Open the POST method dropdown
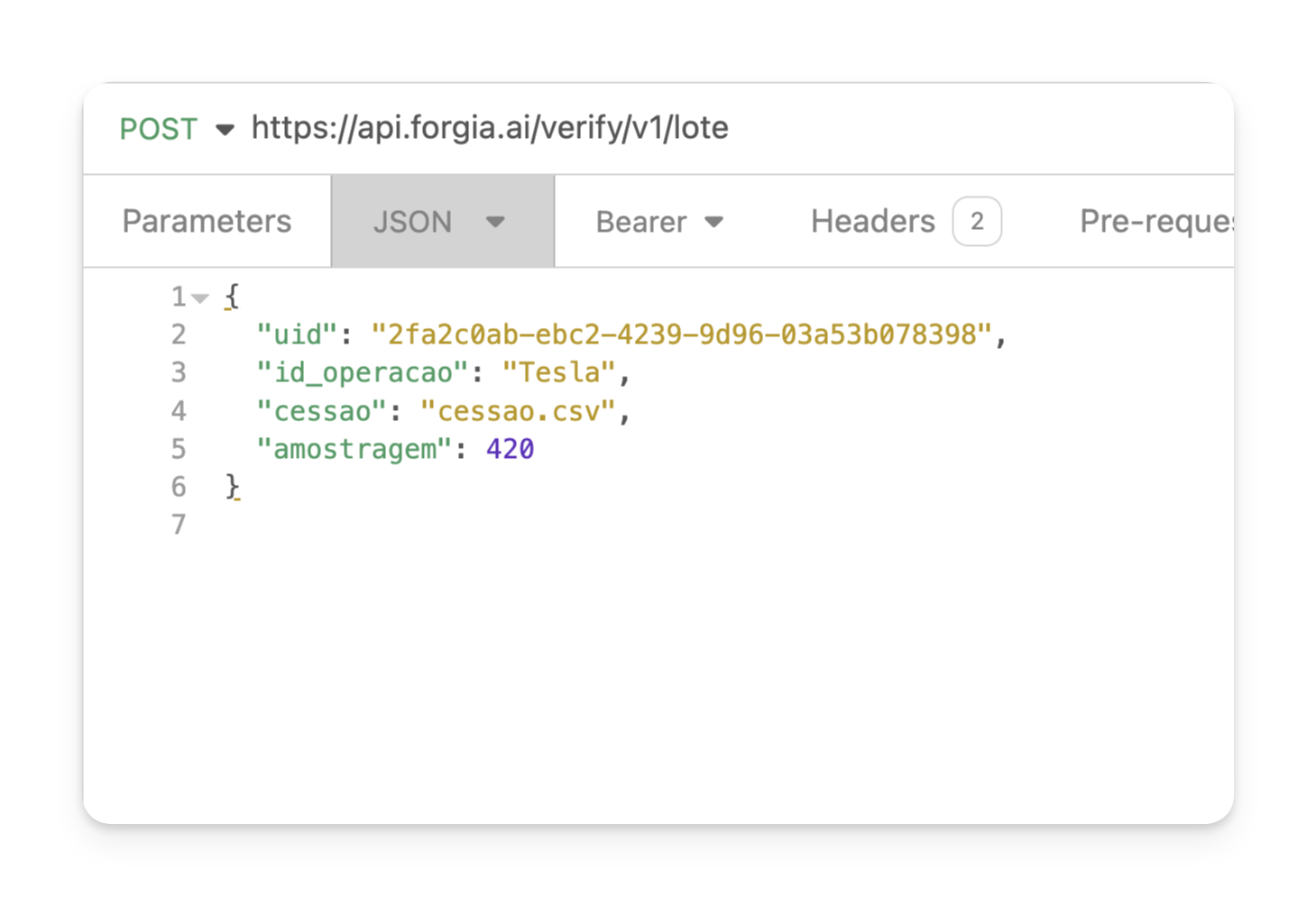 click(225, 129)
